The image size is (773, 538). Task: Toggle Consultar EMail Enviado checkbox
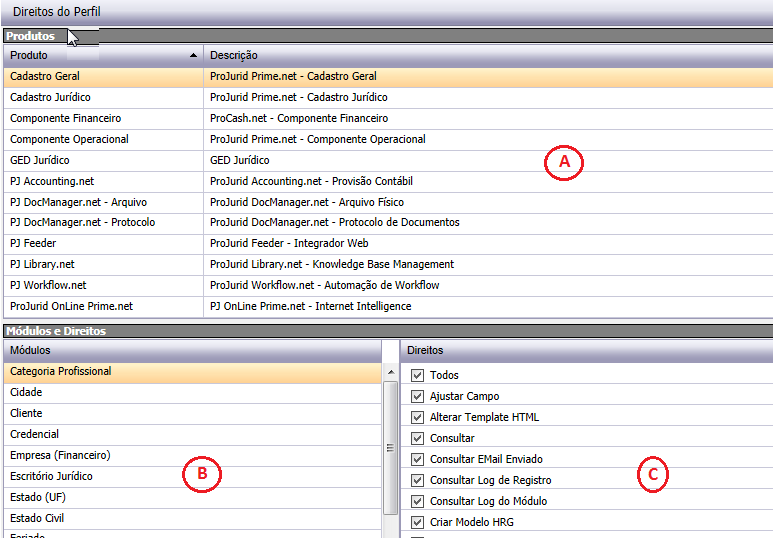pyautogui.click(x=417, y=459)
